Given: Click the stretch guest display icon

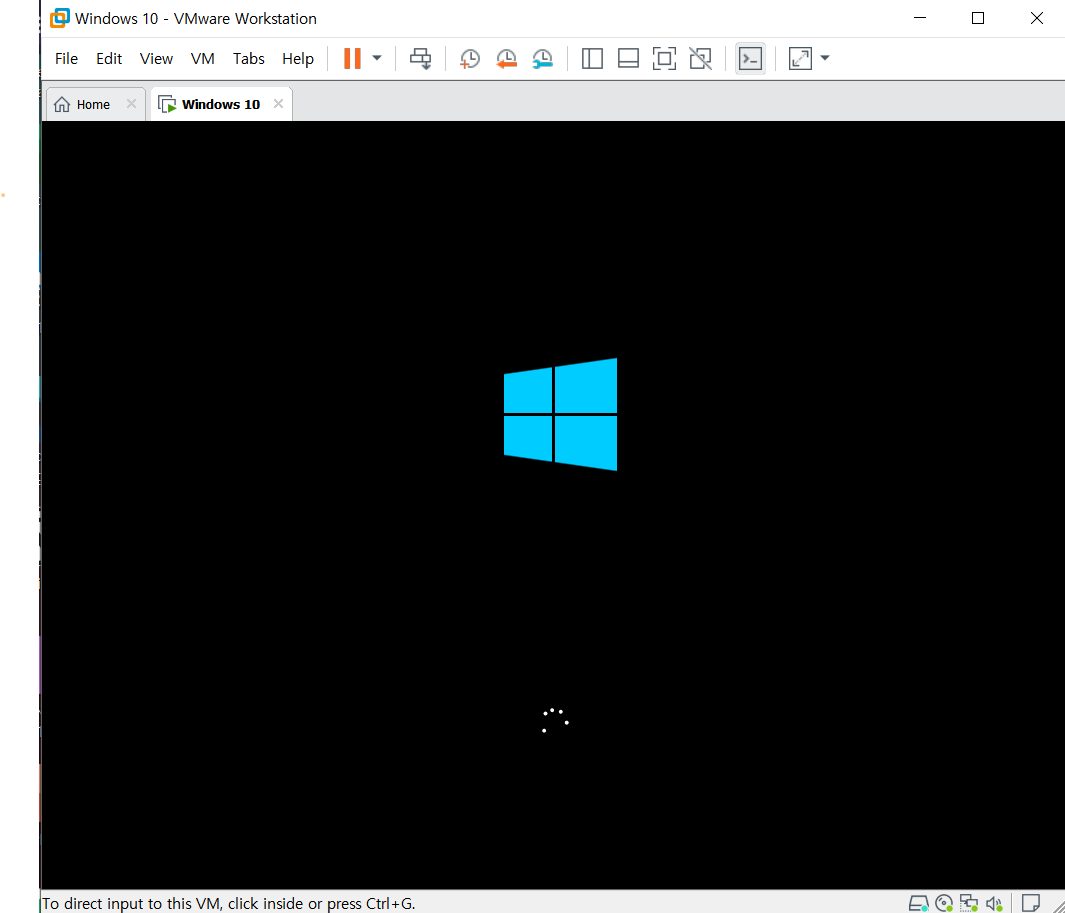Looking at the screenshot, I should tap(800, 58).
